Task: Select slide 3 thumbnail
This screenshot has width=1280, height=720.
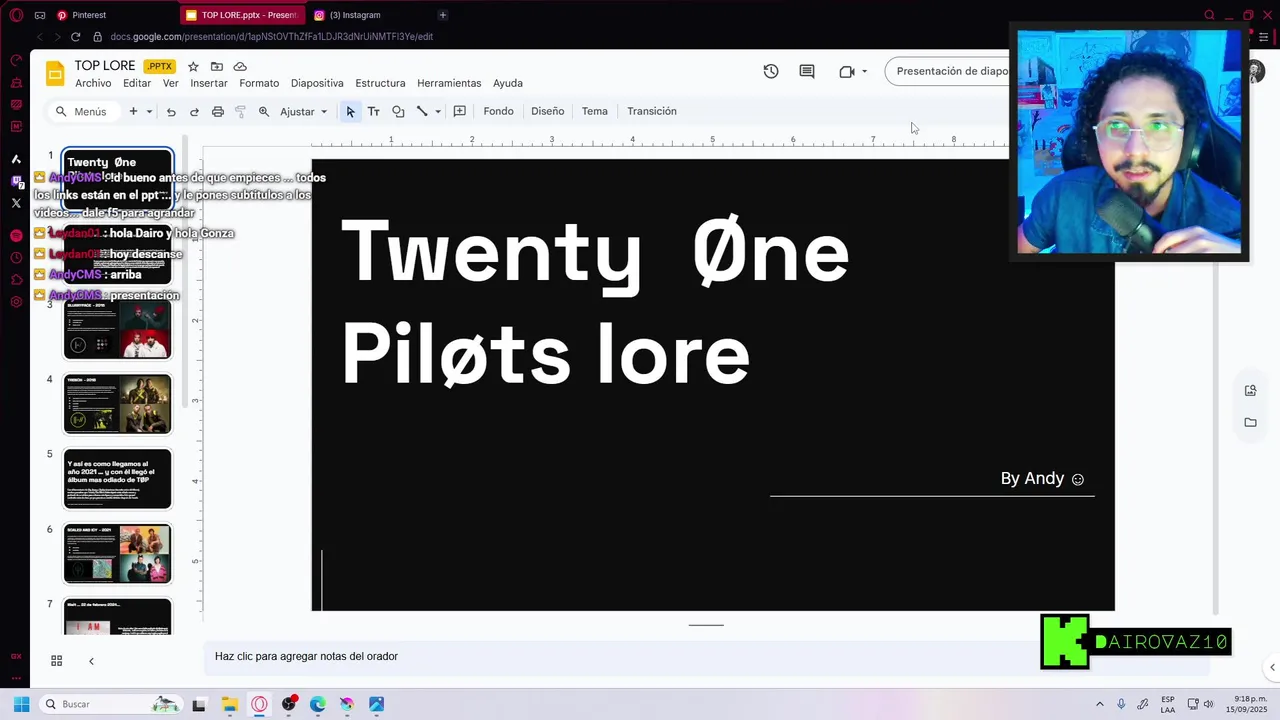Action: pos(118,329)
